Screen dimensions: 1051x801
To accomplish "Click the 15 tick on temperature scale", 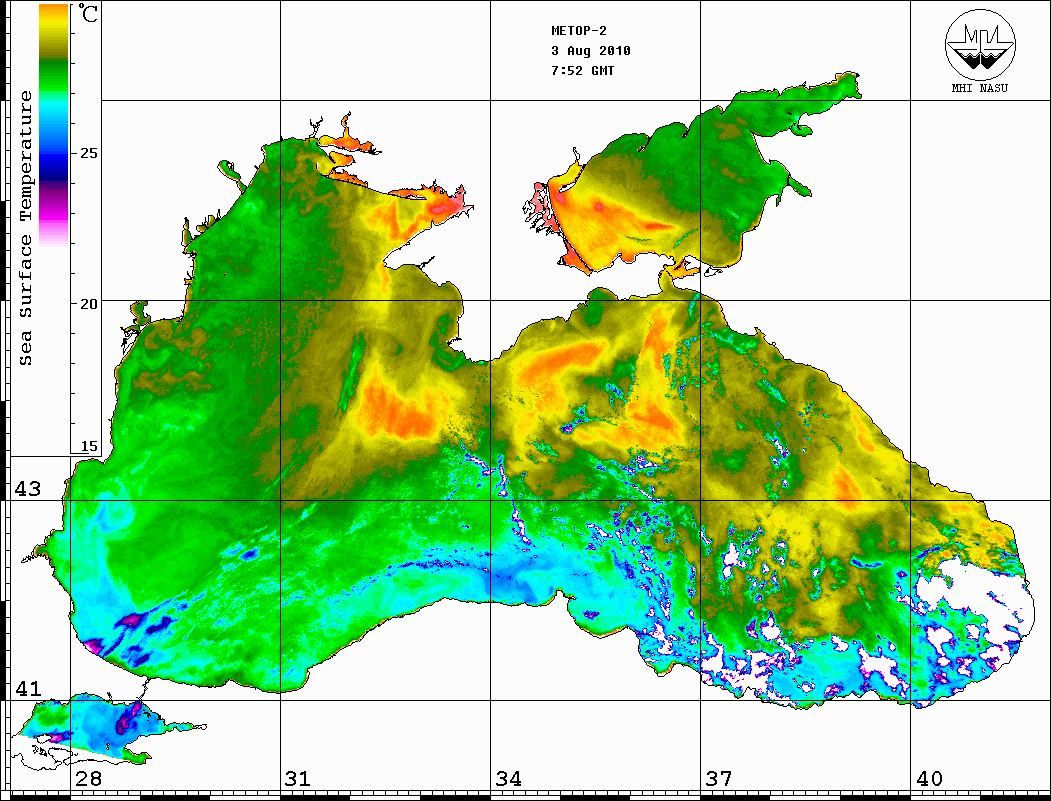I will 88,446.
